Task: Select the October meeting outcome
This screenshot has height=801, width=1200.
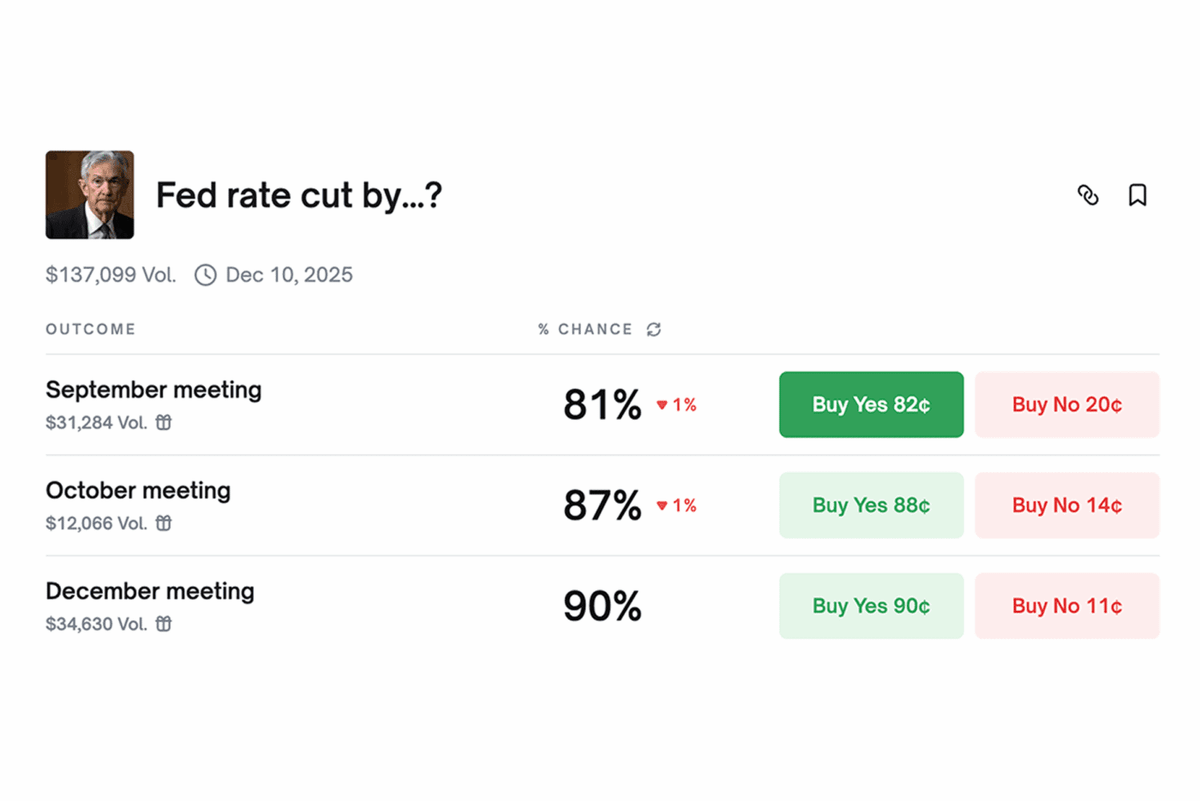Action: (x=138, y=490)
